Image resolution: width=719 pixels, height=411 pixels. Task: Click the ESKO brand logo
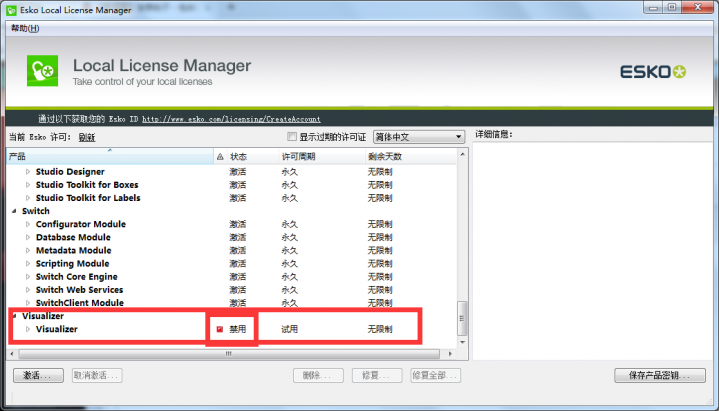point(654,72)
